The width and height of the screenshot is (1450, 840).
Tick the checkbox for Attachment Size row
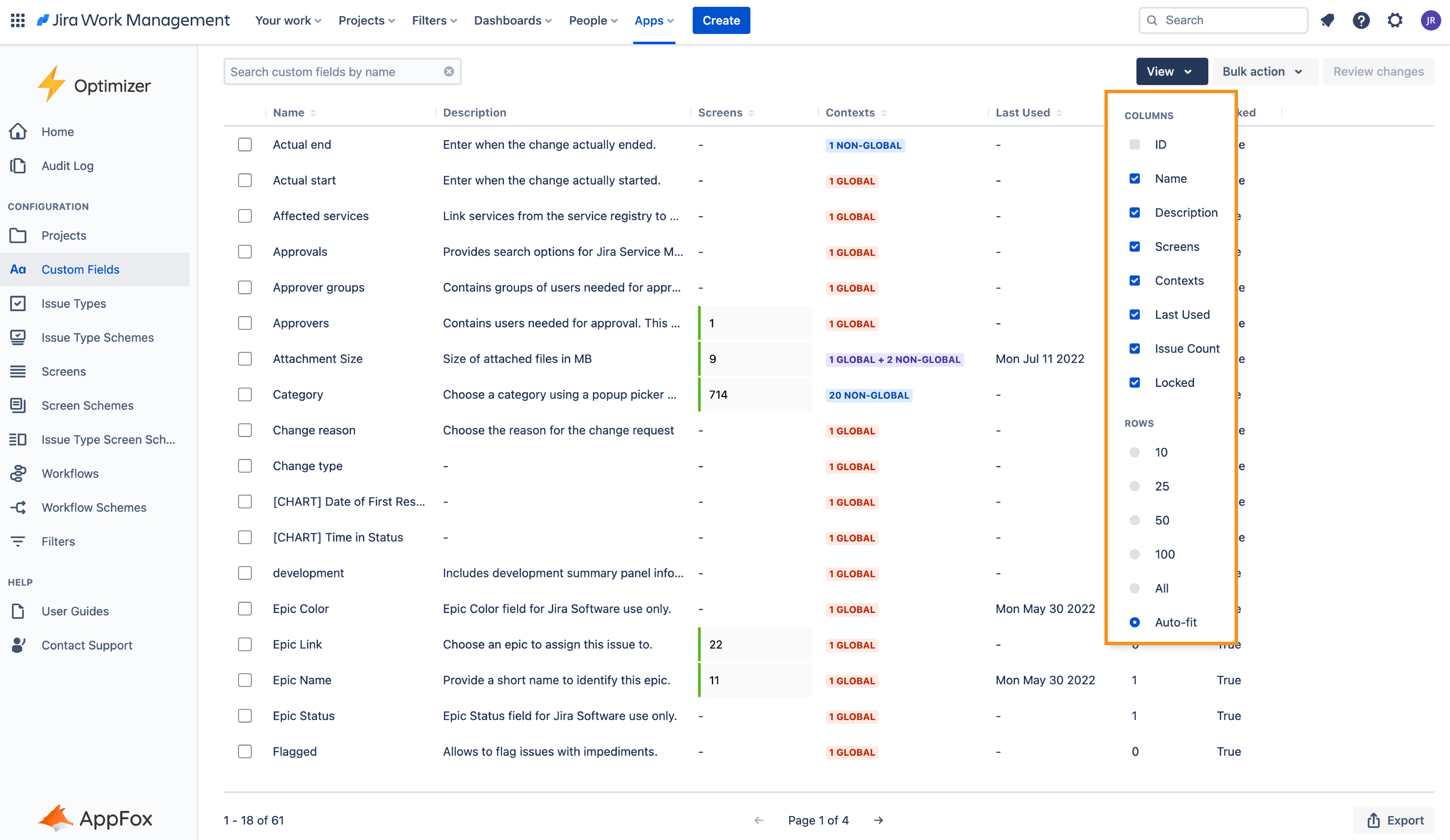coord(245,358)
